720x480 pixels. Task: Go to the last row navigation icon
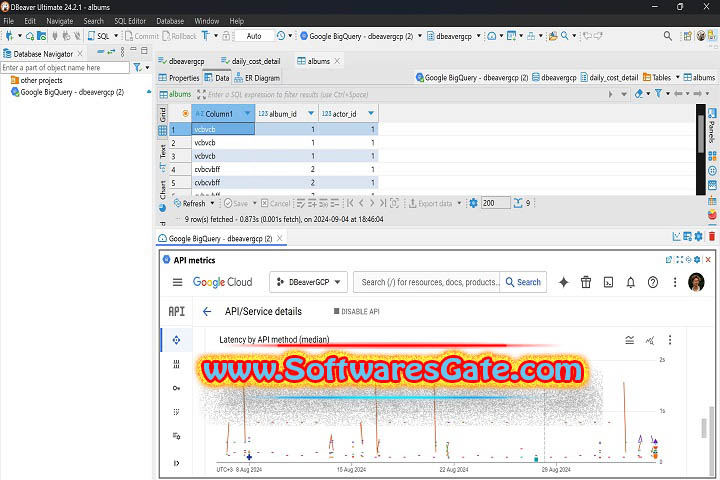382,203
